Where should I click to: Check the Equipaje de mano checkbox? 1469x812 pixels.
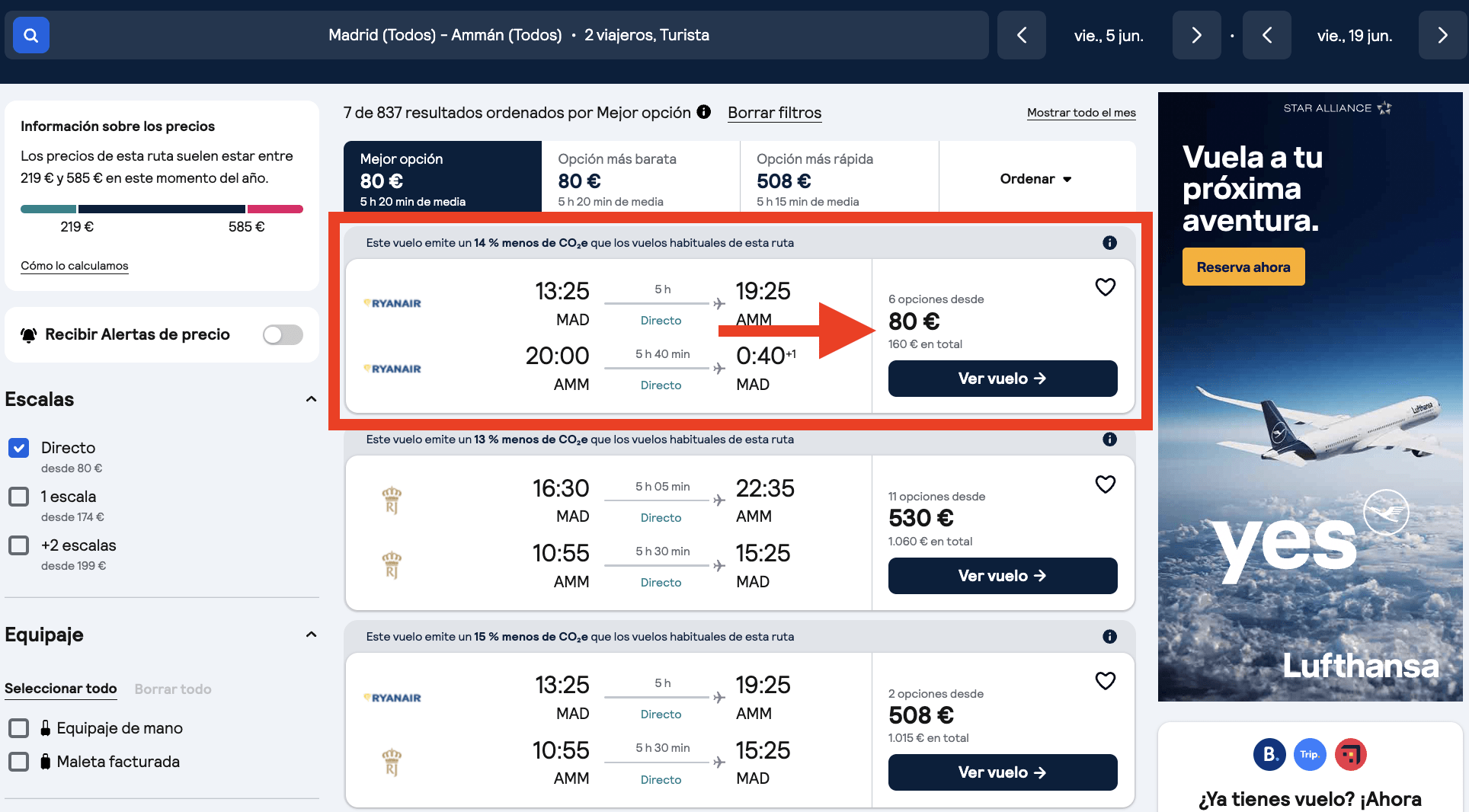click(x=18, y=728)
